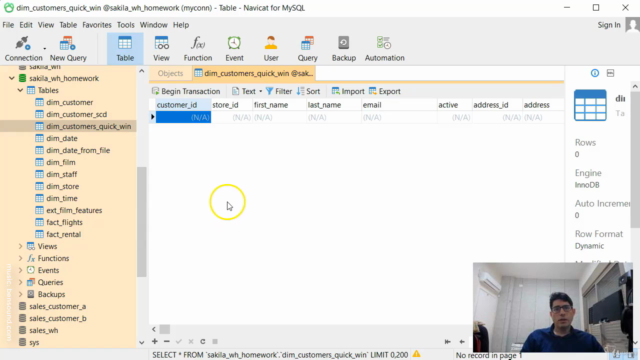Select the Table toolbar icon

(x=125, y=48)
